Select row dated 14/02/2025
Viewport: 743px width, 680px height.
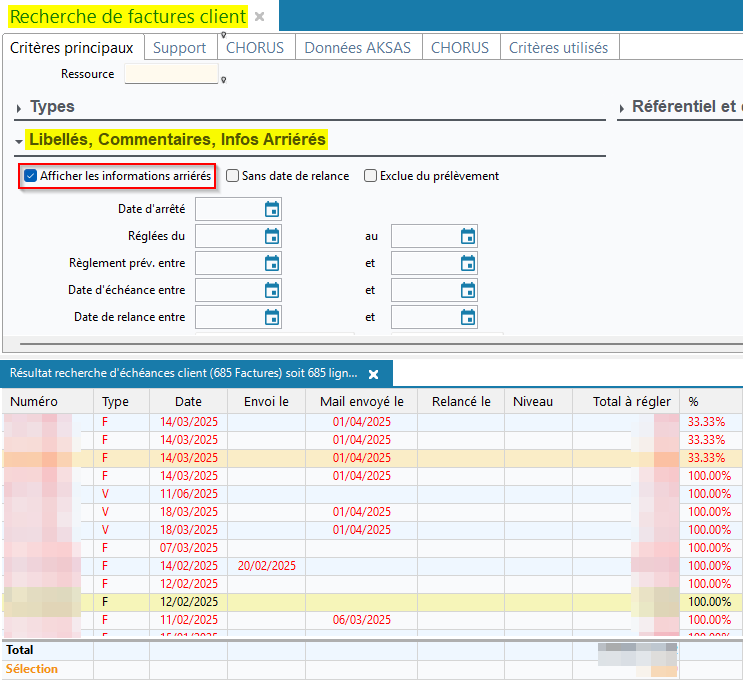[372, 566]
